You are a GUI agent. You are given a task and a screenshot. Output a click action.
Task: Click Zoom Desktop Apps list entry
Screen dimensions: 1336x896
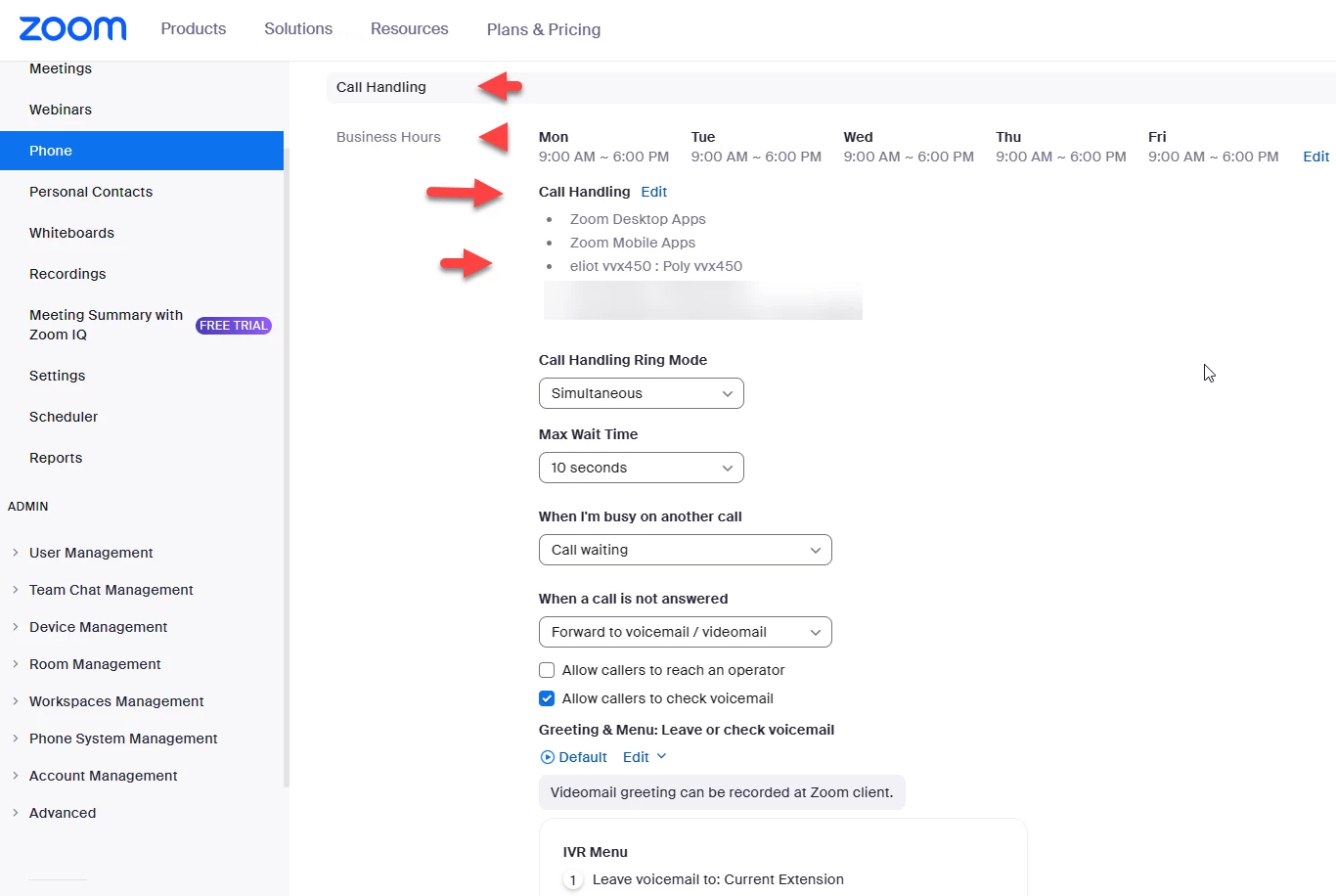pos(638,219)
